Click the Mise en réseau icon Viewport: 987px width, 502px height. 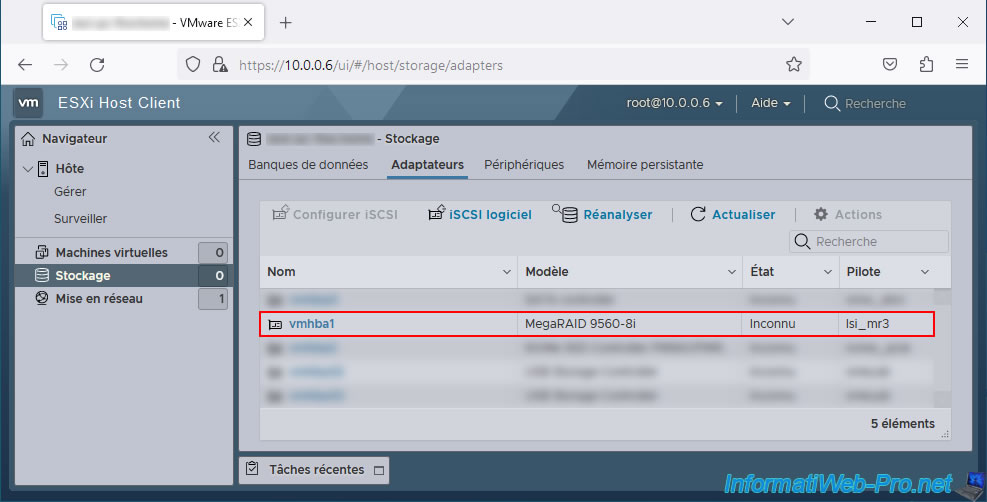point(42,298)
